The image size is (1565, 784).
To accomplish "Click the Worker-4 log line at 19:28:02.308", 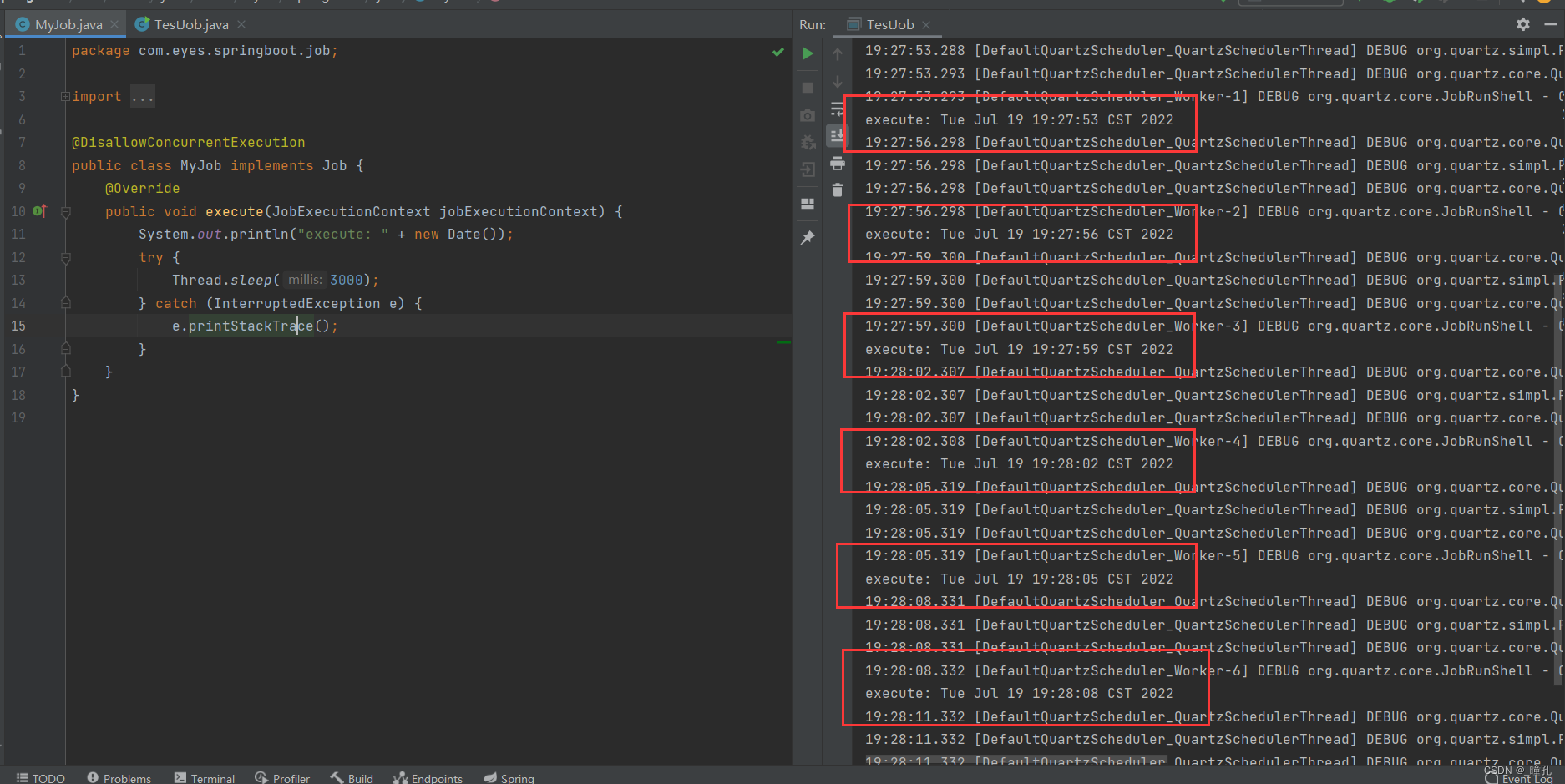I will 1213,441.
